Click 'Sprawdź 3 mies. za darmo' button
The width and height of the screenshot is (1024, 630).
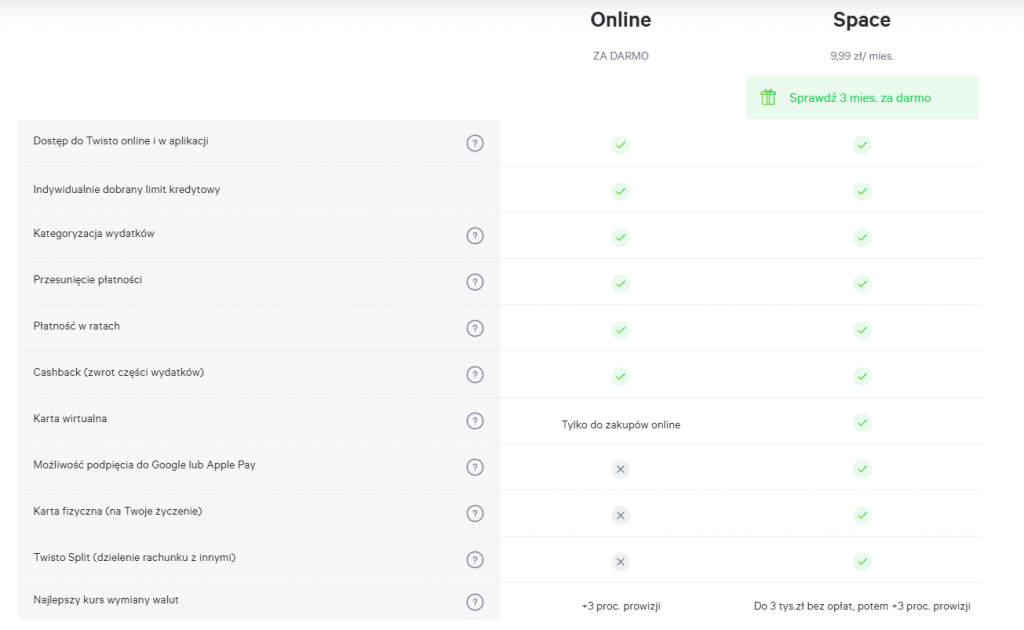(862, 97)
